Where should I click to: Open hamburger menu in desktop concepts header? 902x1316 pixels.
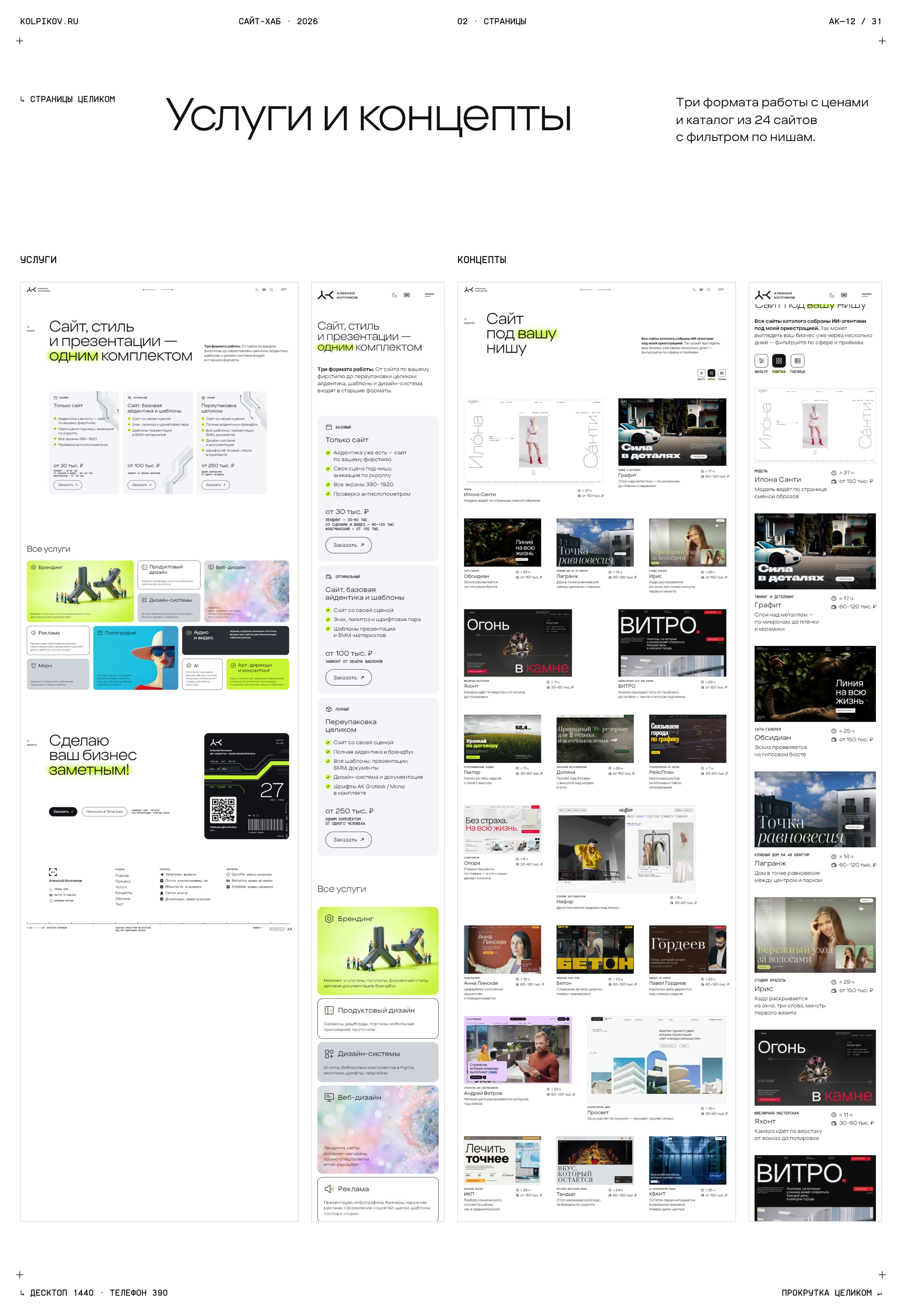click(721, 289)
